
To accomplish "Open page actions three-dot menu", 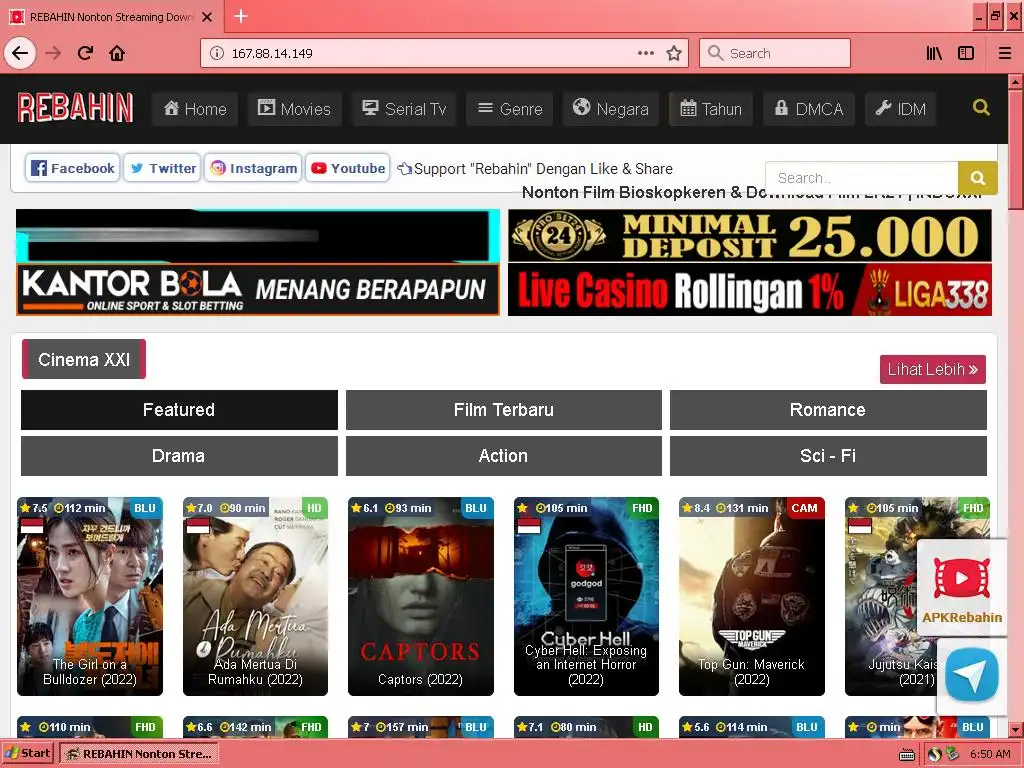I will pos(646,53).
